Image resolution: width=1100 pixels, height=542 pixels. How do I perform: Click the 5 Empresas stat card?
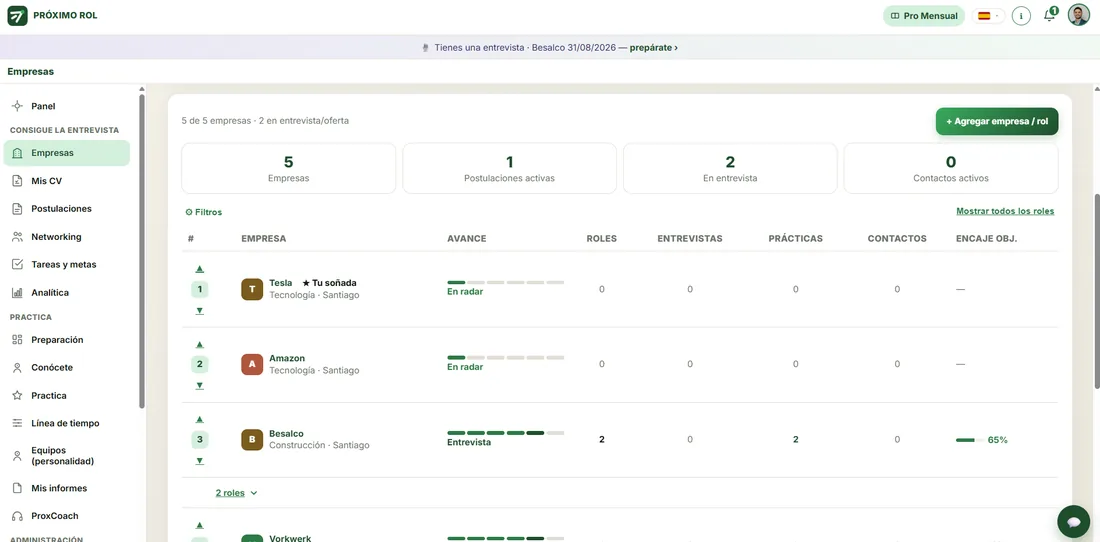[x=288, y=168]
